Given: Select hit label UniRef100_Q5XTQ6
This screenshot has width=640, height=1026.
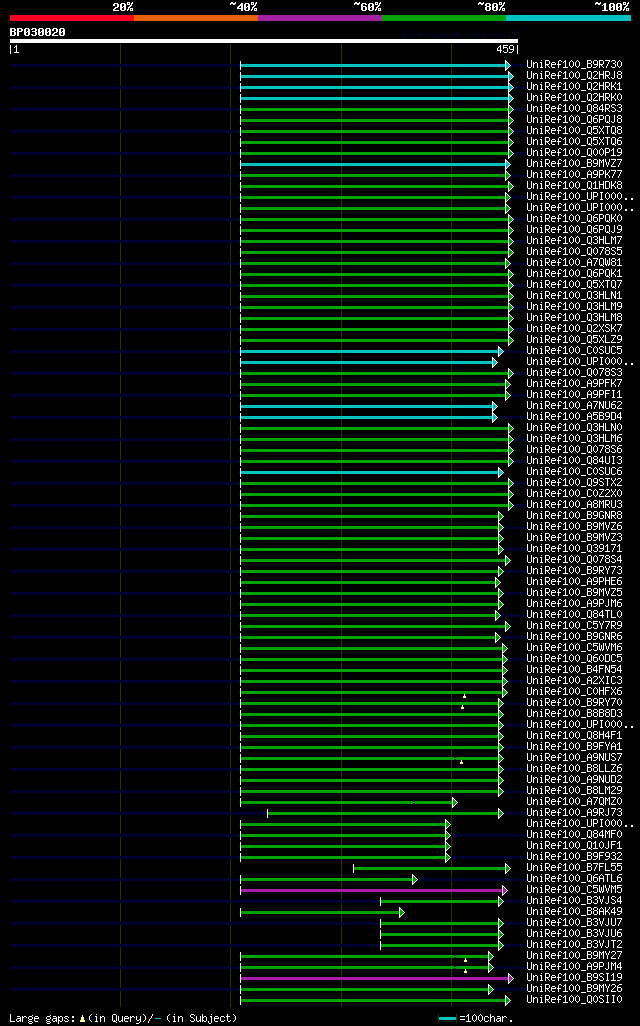Looking at the screenshot, I should tap(575, 141).
